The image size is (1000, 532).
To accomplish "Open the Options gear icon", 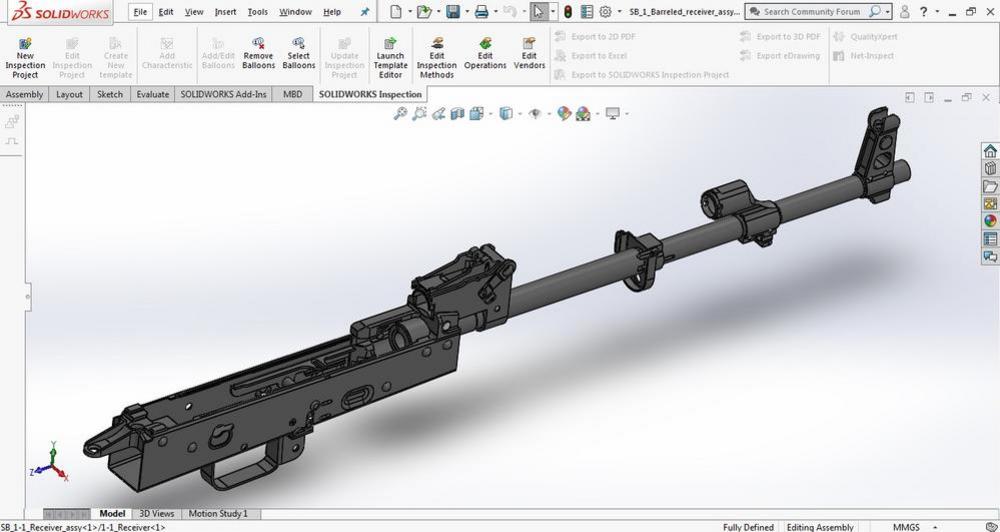I will point(606,11).
